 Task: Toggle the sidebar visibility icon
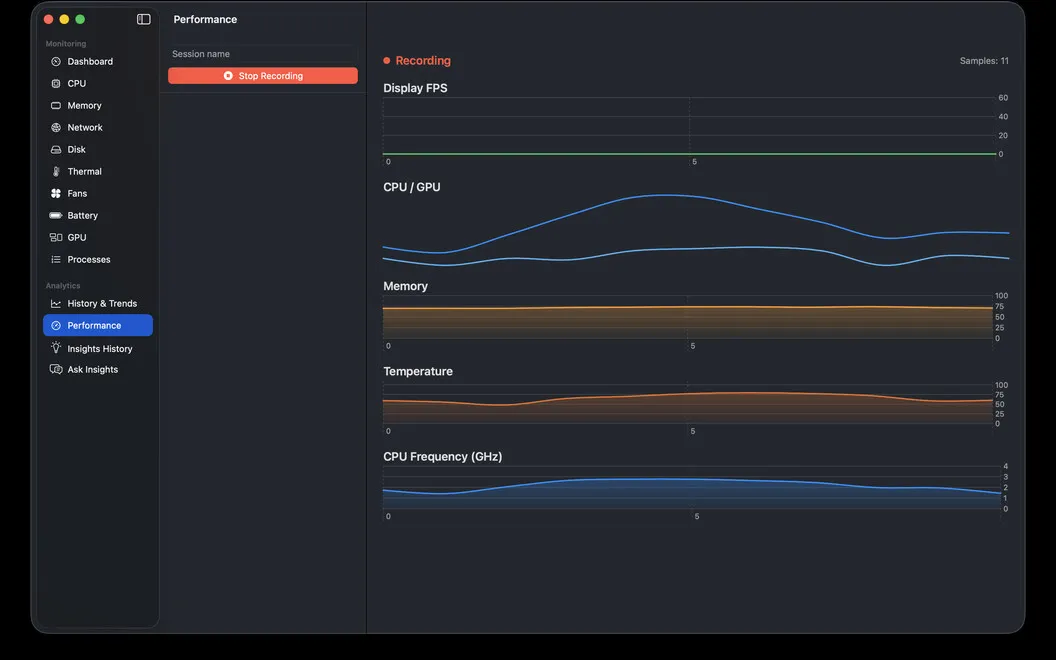click(x=143, y=19)
